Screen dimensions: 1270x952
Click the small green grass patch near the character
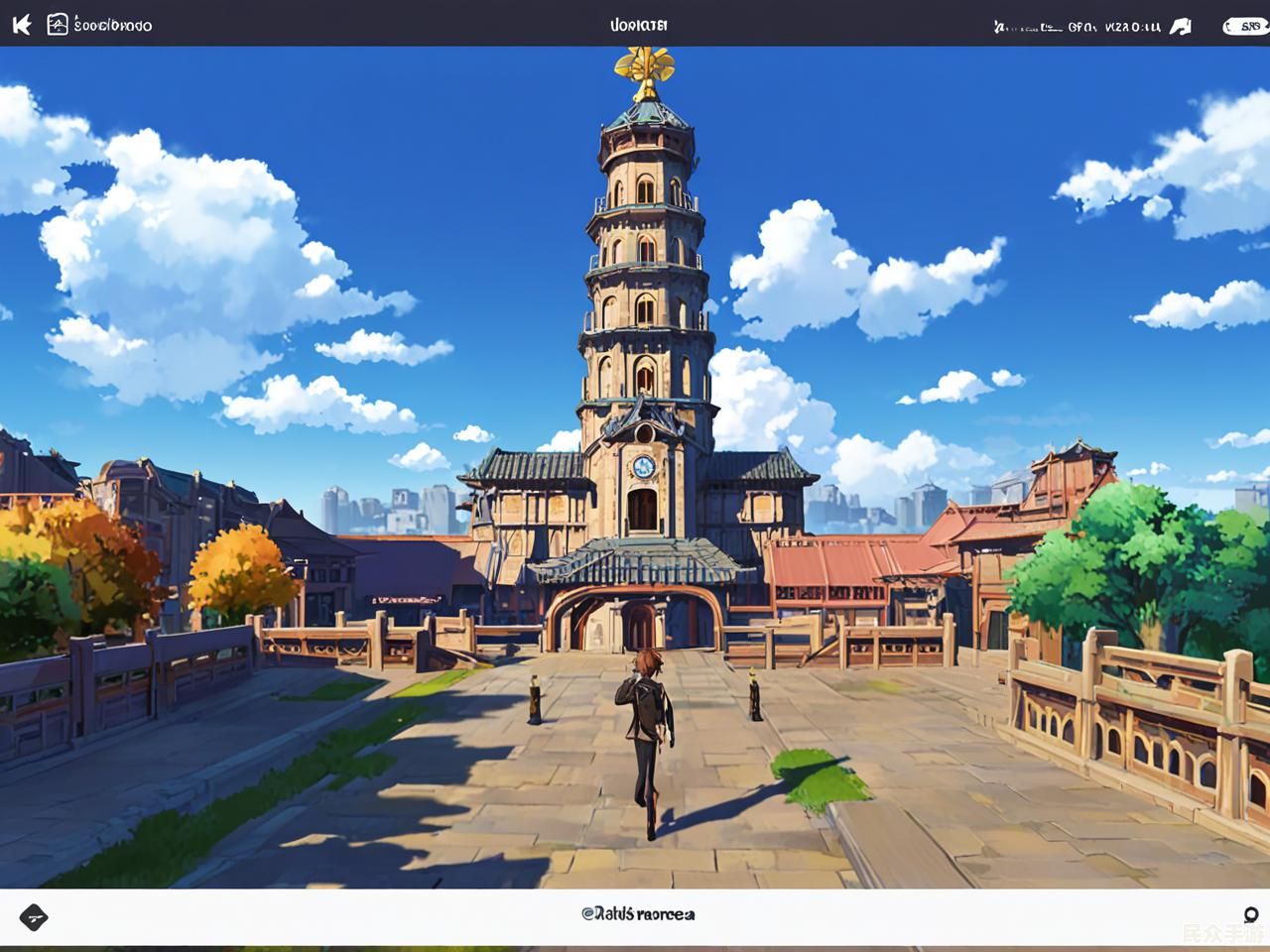point(819,775)
